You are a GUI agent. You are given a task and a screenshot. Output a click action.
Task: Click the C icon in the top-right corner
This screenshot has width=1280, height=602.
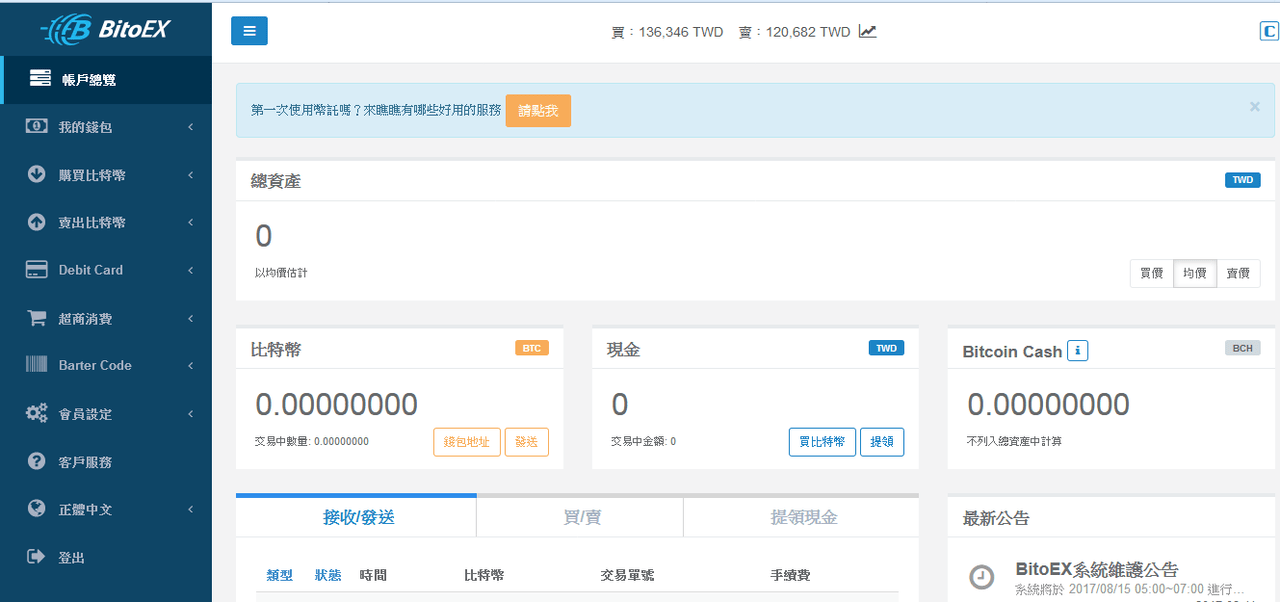[x=1269, y=31]
